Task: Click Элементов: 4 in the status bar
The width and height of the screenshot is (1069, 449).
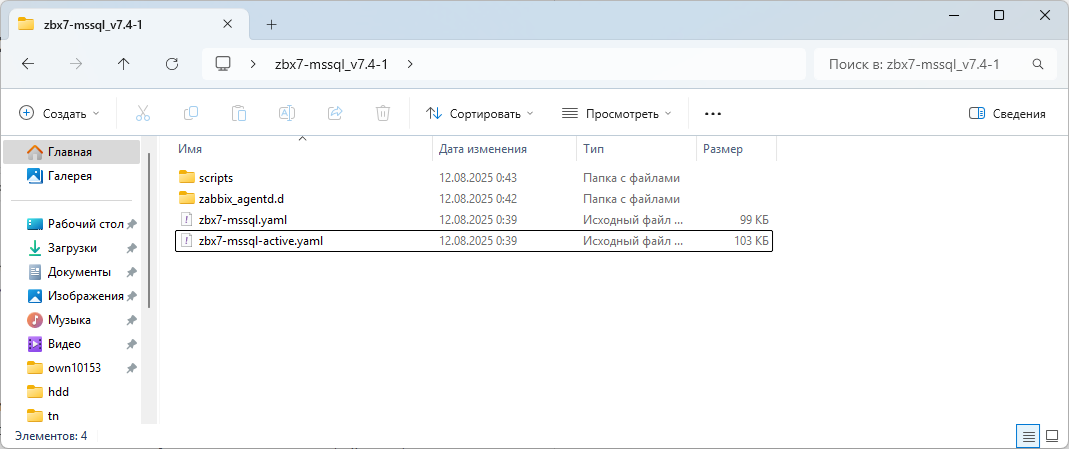Action: tap(51, 435)
